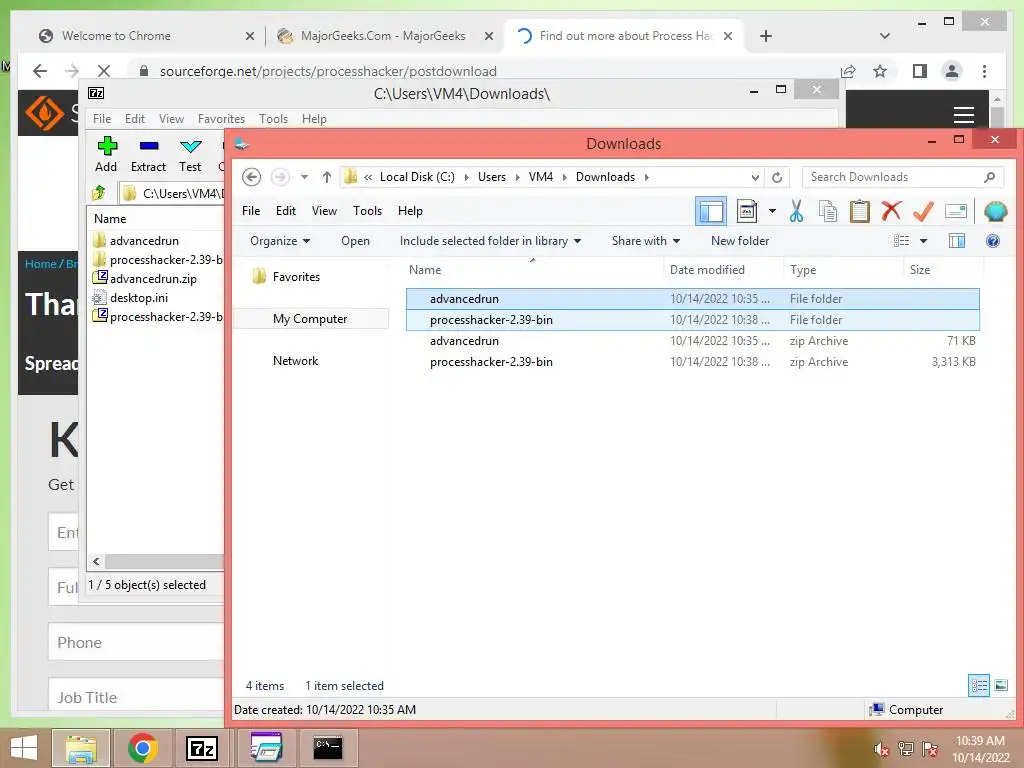The width and height of the screenshot is (1024, 768).
Task: Open the Edit menu in Downloads window
Action: 285,211
